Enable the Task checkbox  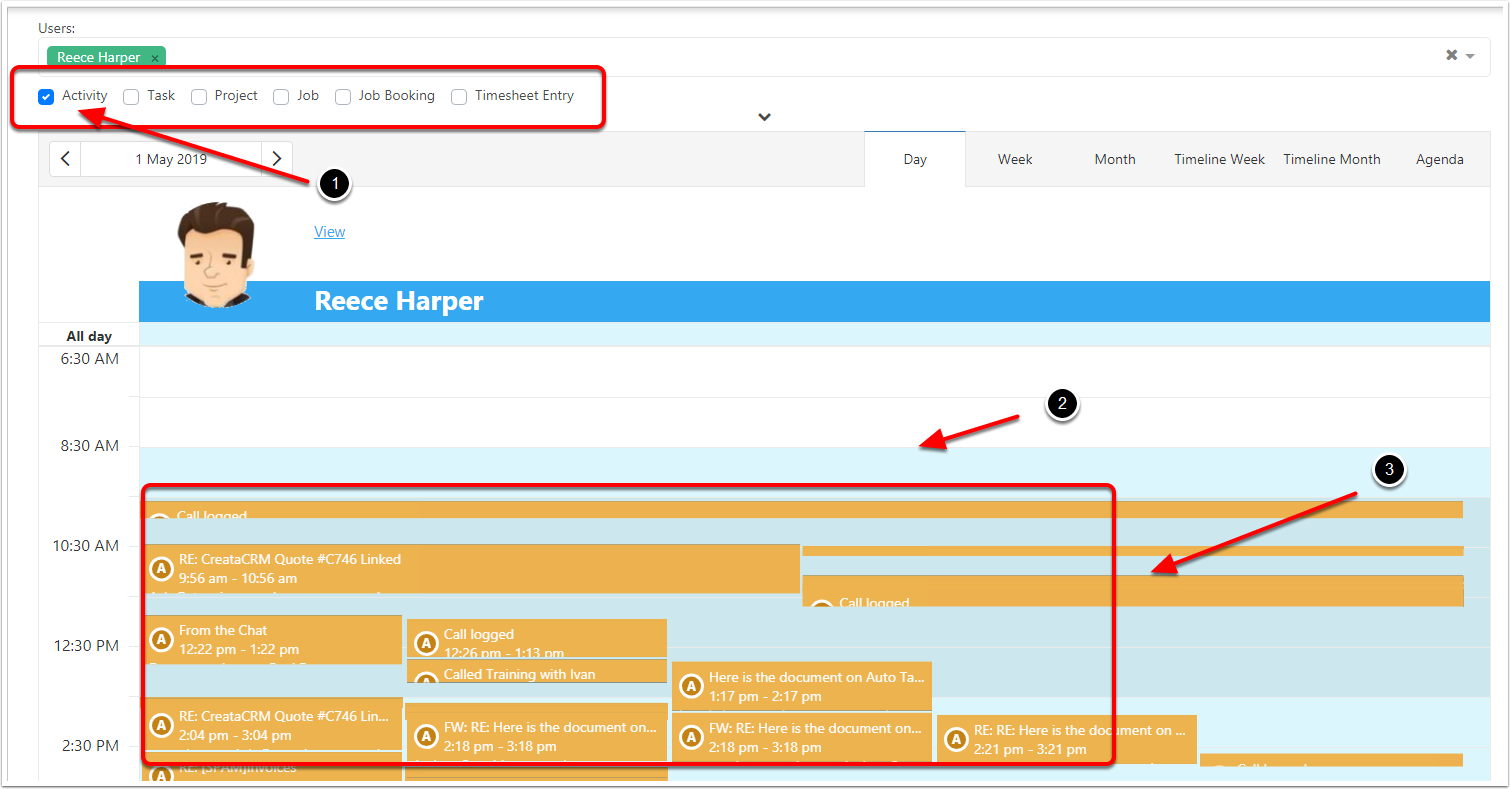click(131, 97)
